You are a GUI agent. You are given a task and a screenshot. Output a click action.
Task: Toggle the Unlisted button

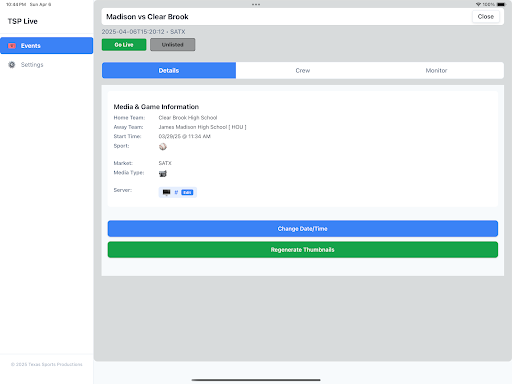pyautogui.click(x=173, y=45)
